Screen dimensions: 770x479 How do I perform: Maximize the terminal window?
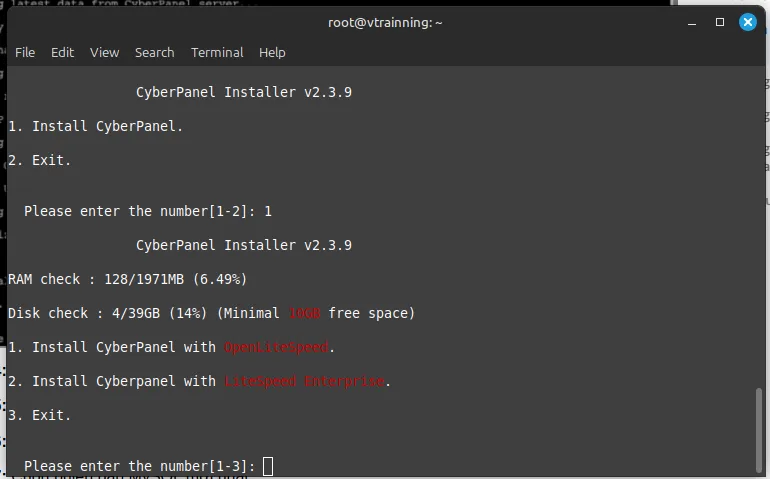pos(719,22)
